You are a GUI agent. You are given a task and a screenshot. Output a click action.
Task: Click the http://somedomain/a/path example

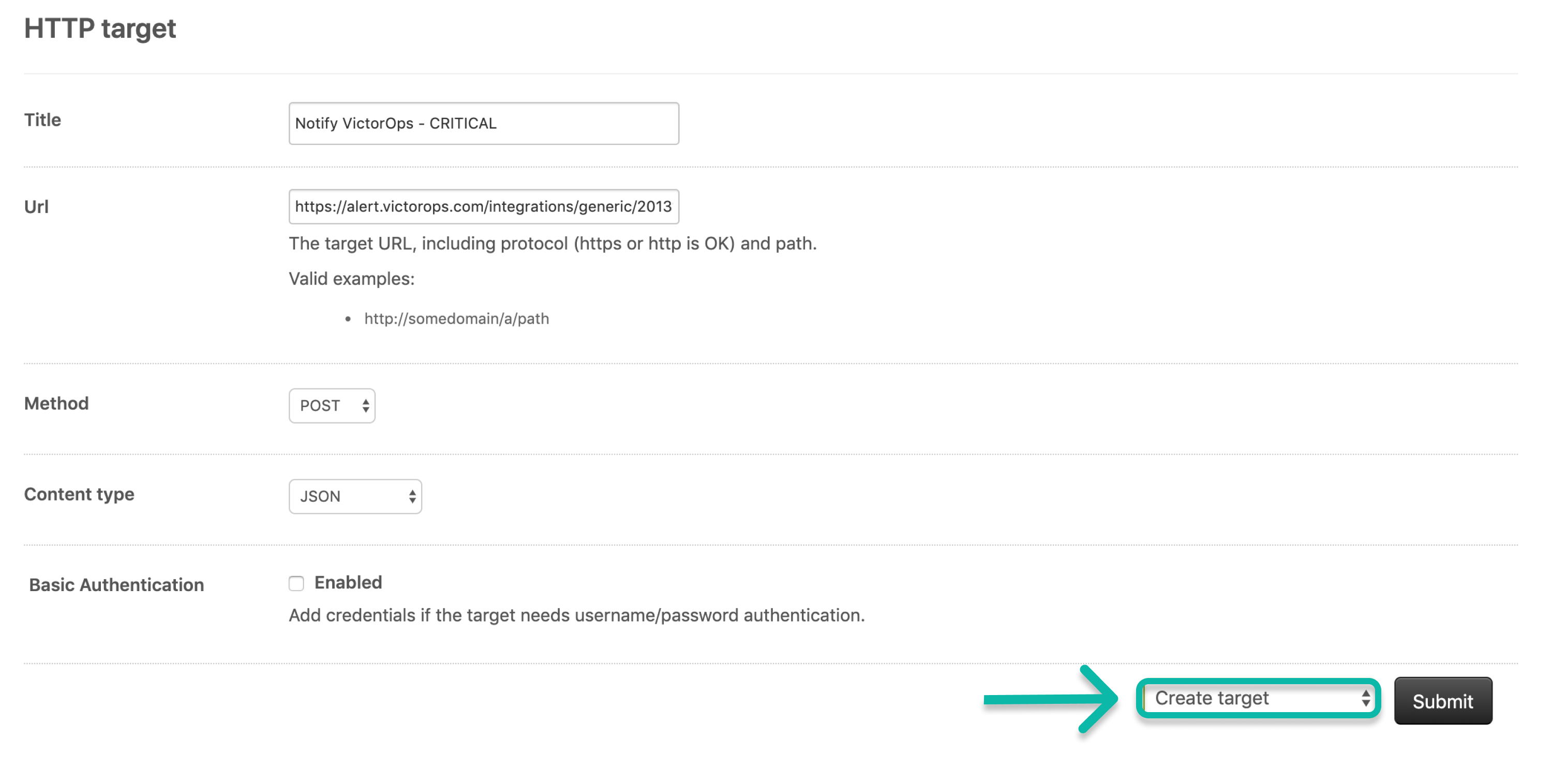pyautogui.click(x=457, y=319)
